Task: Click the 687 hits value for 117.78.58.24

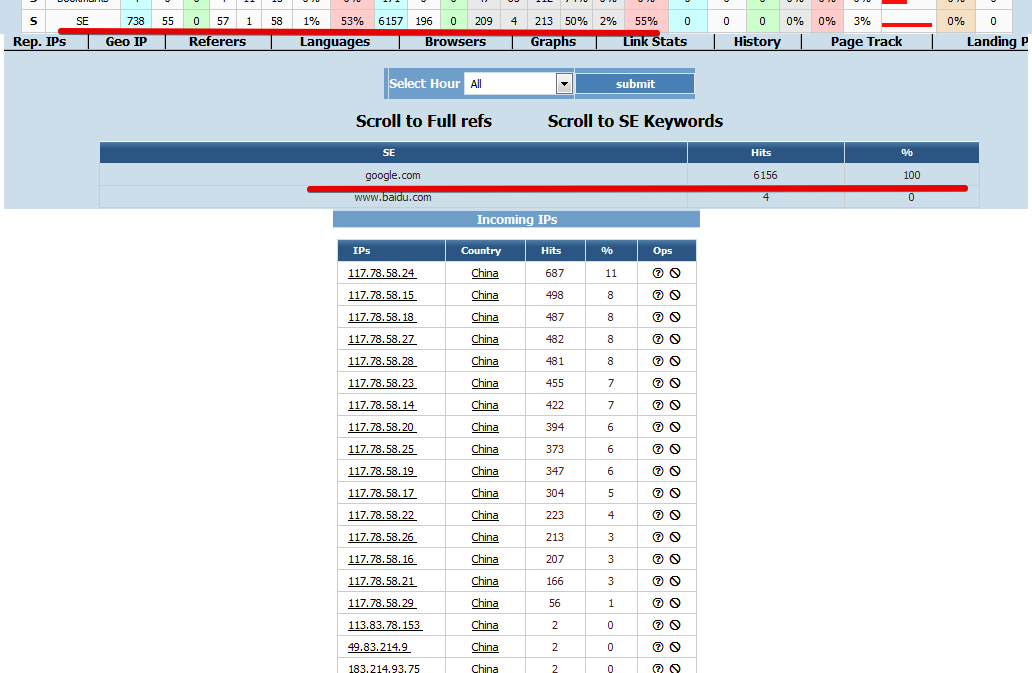Action: pos(555,273)
